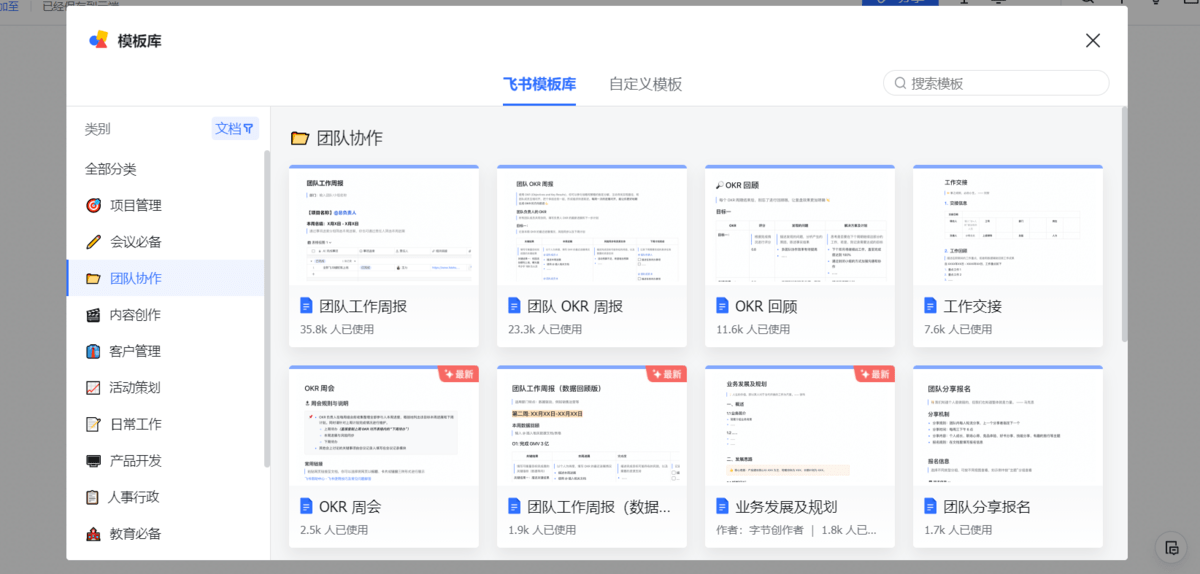The width and height of the screenshot is (1200, 574).
Task: Click the template grid vertical scrollbar
Action: [x=1124, y=225]
